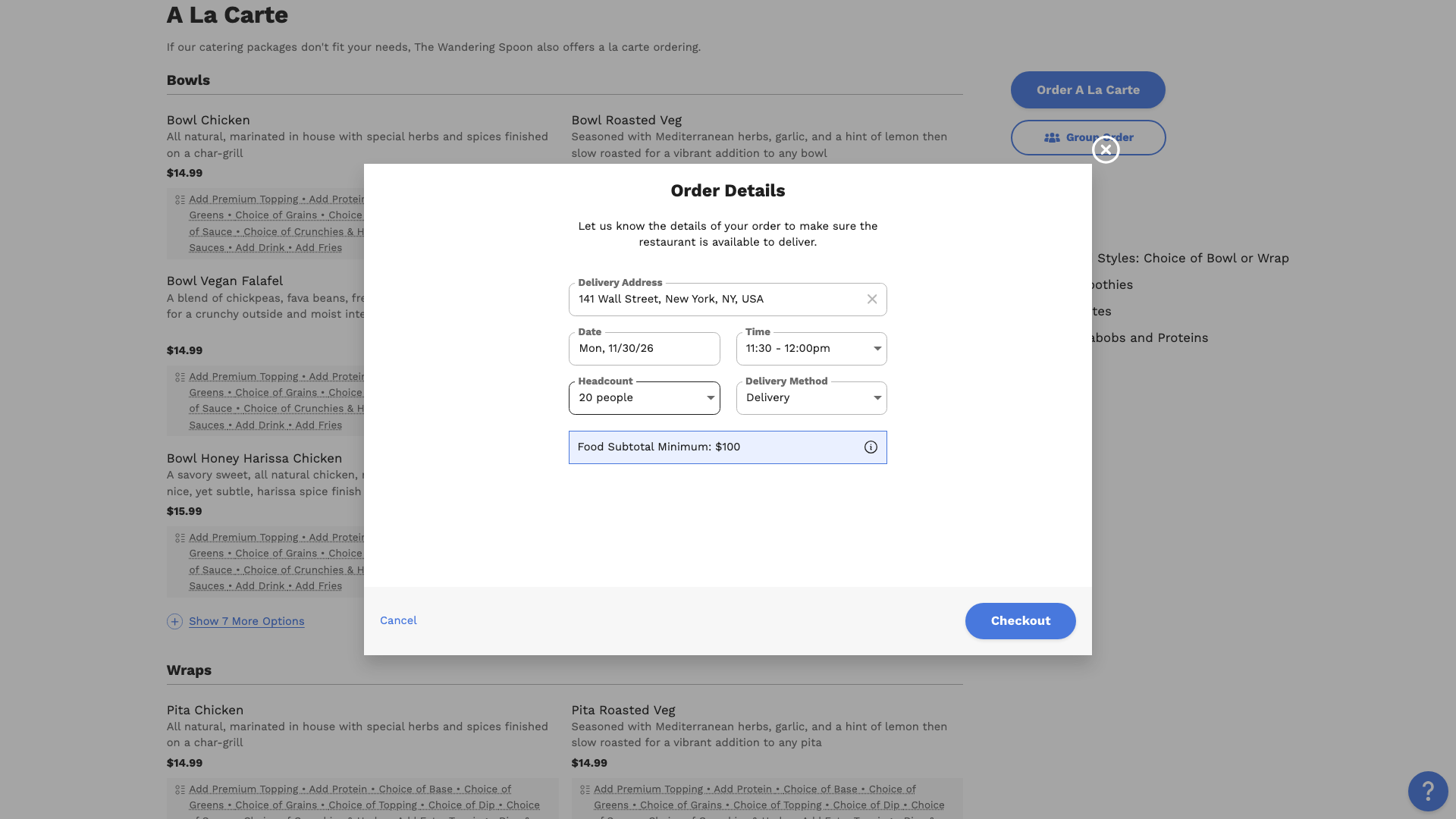Select Styles: Choice of Bowl or Wrap

[x=1193, y=259]
